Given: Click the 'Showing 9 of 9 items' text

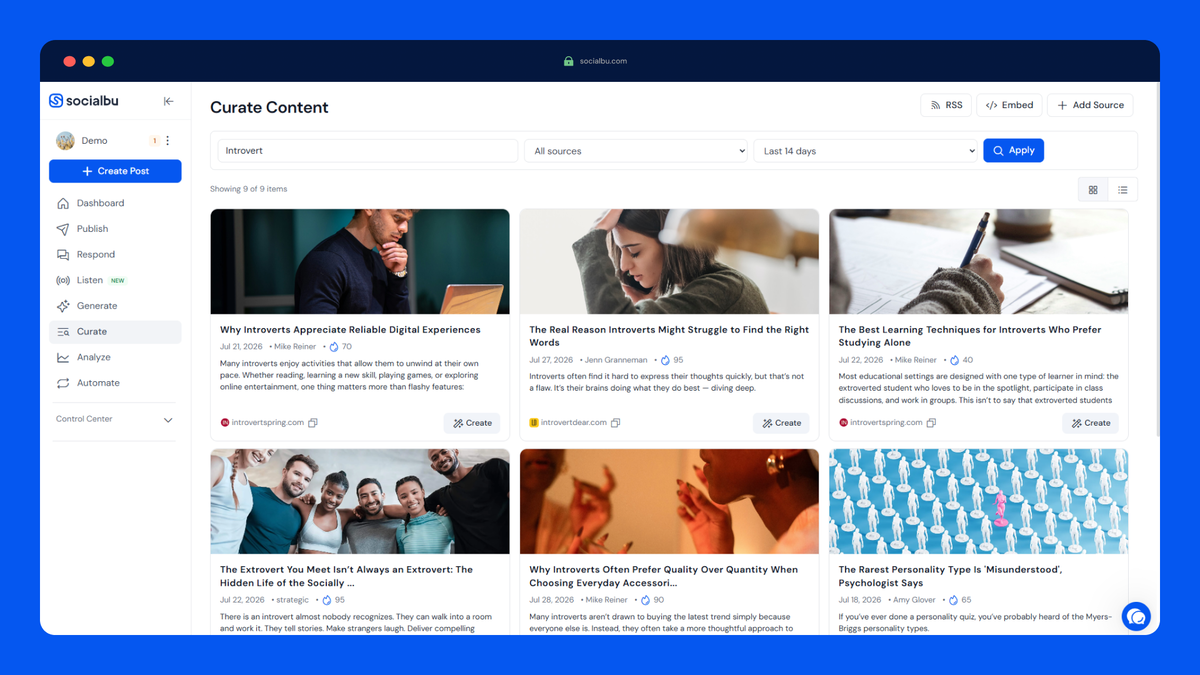Looking at the screenshot, I should (248, 189).
